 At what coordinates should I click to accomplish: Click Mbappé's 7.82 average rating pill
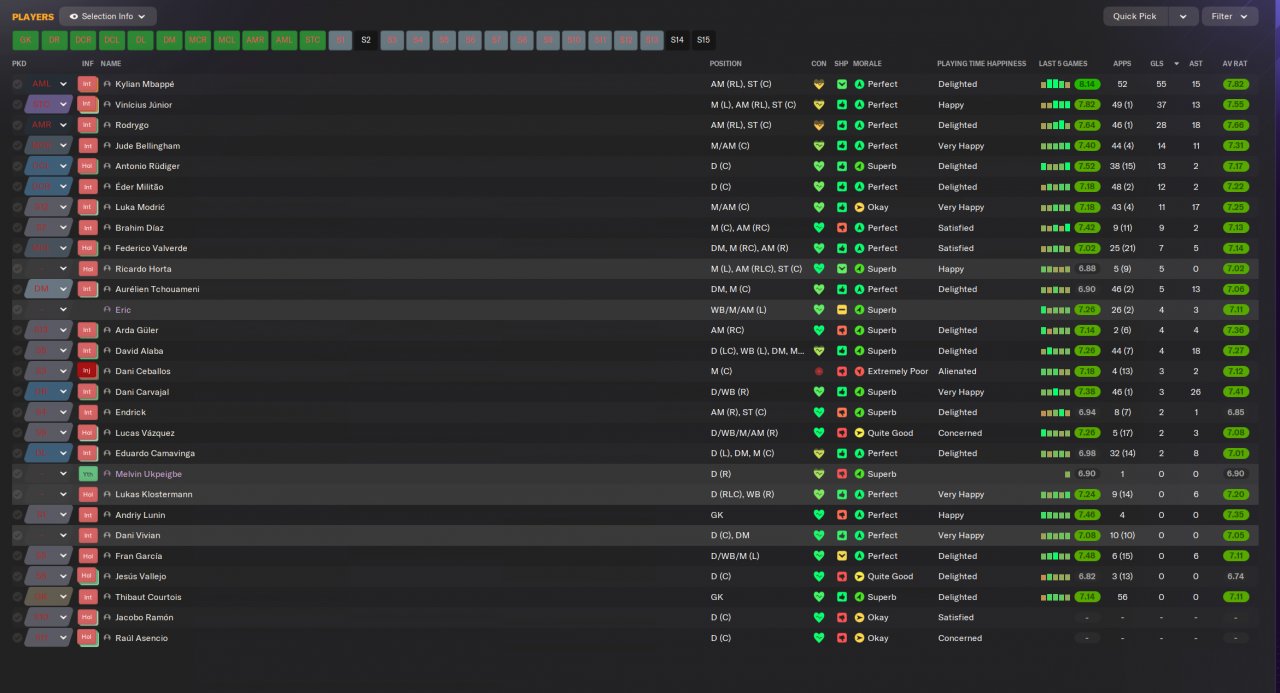click(x=1235, y=84)
